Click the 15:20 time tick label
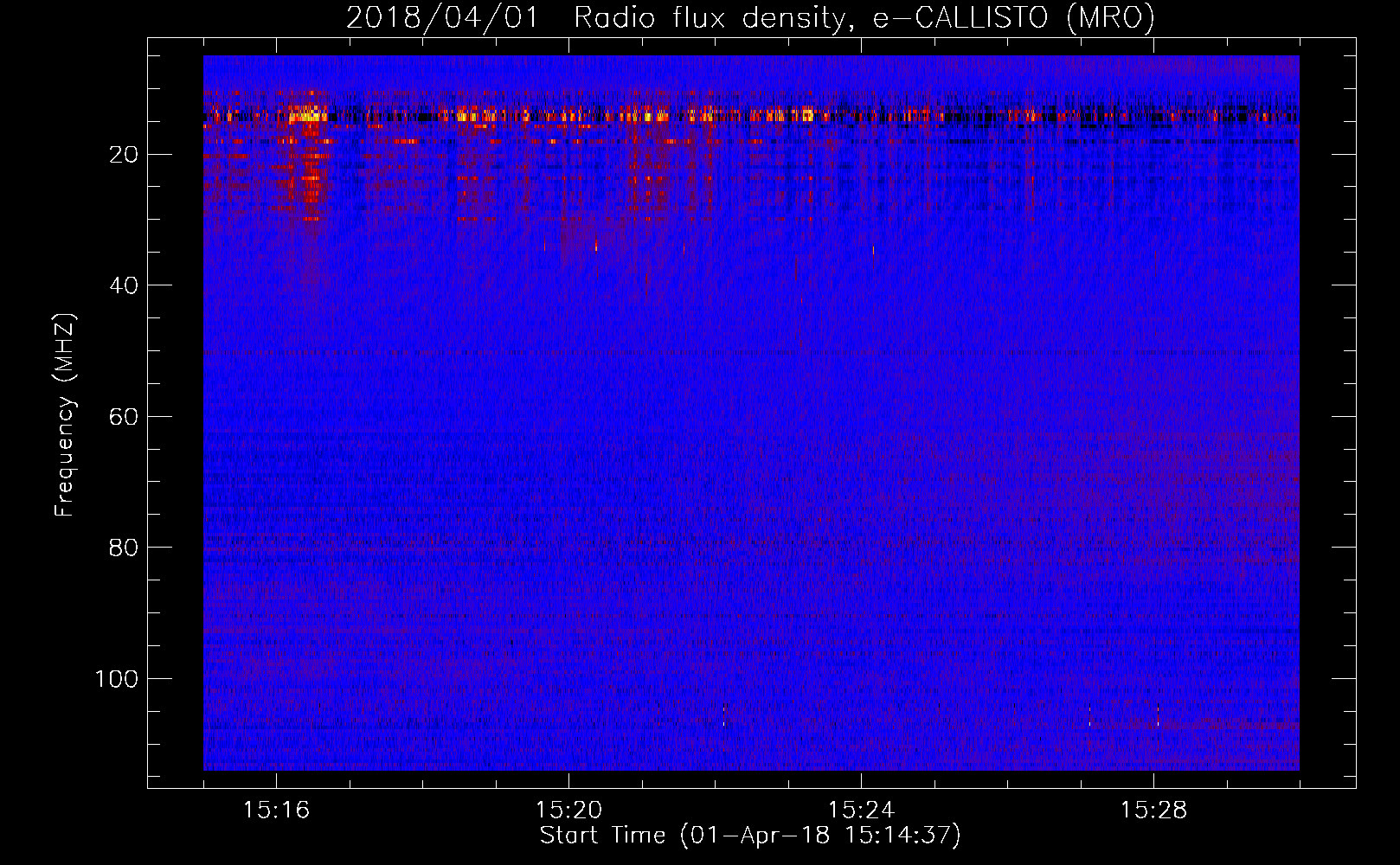The height and width of the screenshot is (865, 1400). click(x=568, y=811)
